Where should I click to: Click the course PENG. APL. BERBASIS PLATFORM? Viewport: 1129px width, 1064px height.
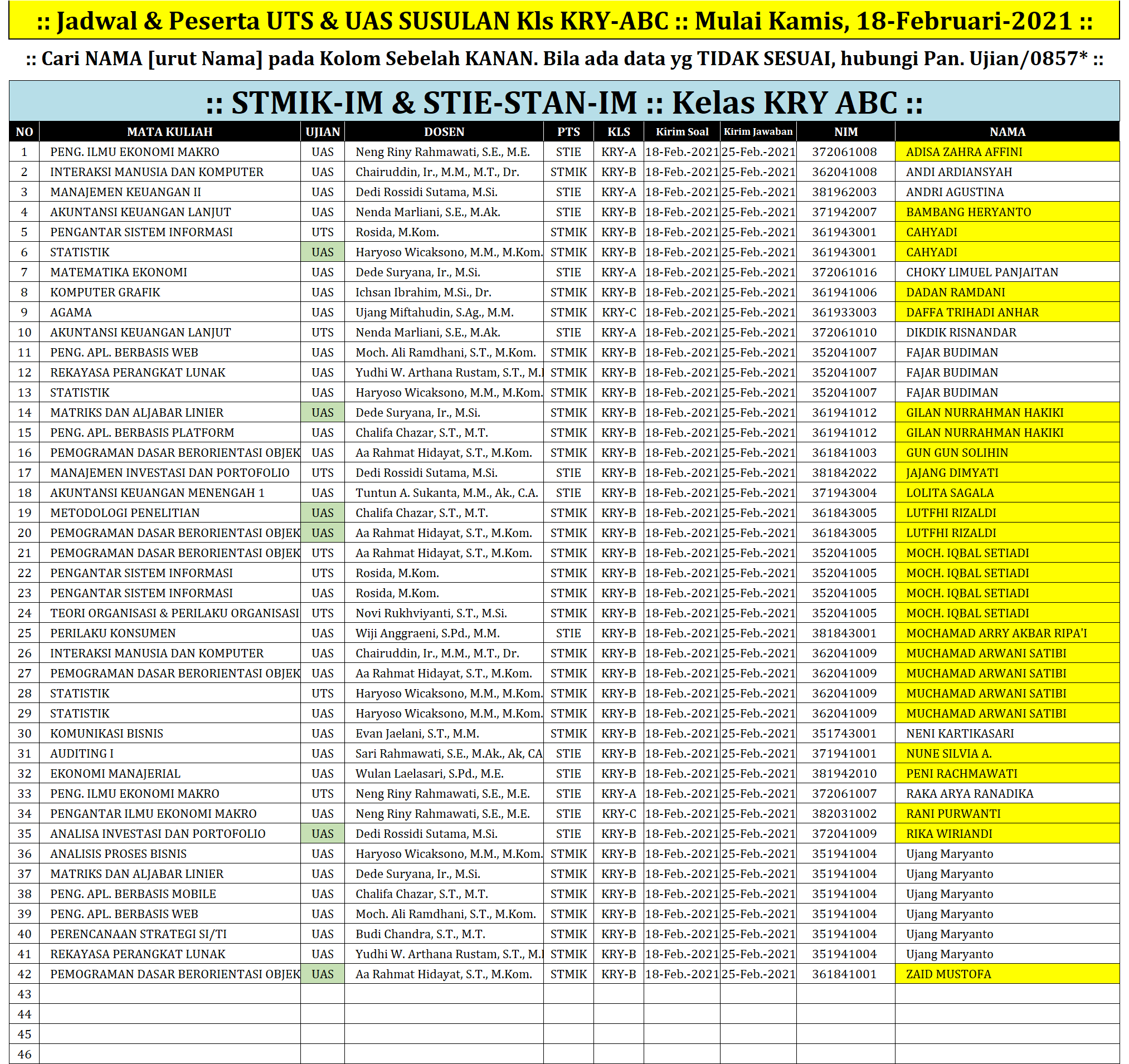tap(142, 433)
